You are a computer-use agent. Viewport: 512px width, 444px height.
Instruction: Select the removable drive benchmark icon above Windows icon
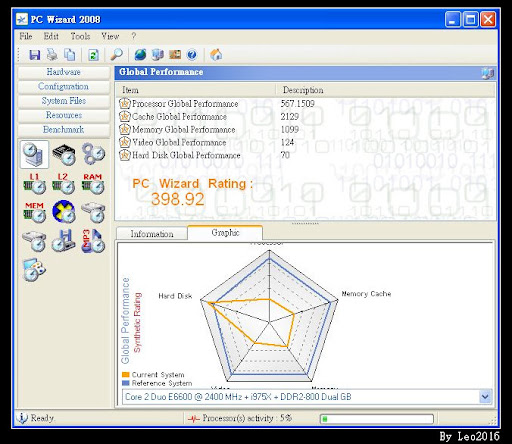34,241
